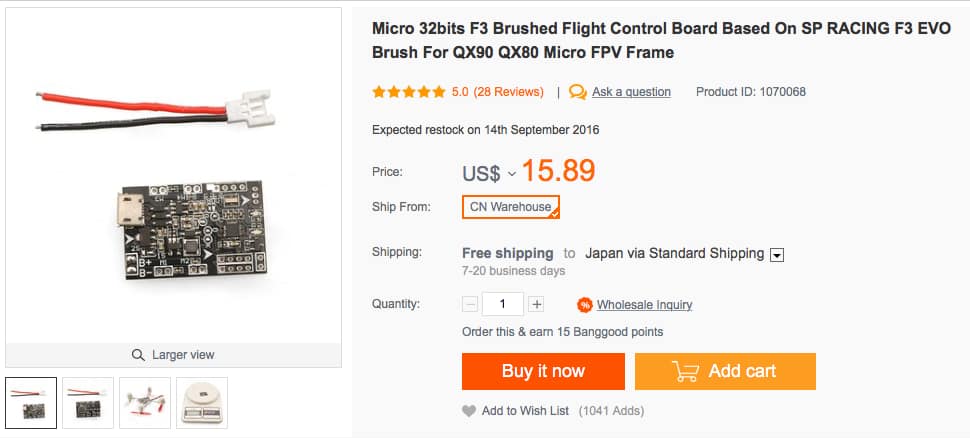Increase quantity with the plus button
970x438 pixels.
(536, 304)
